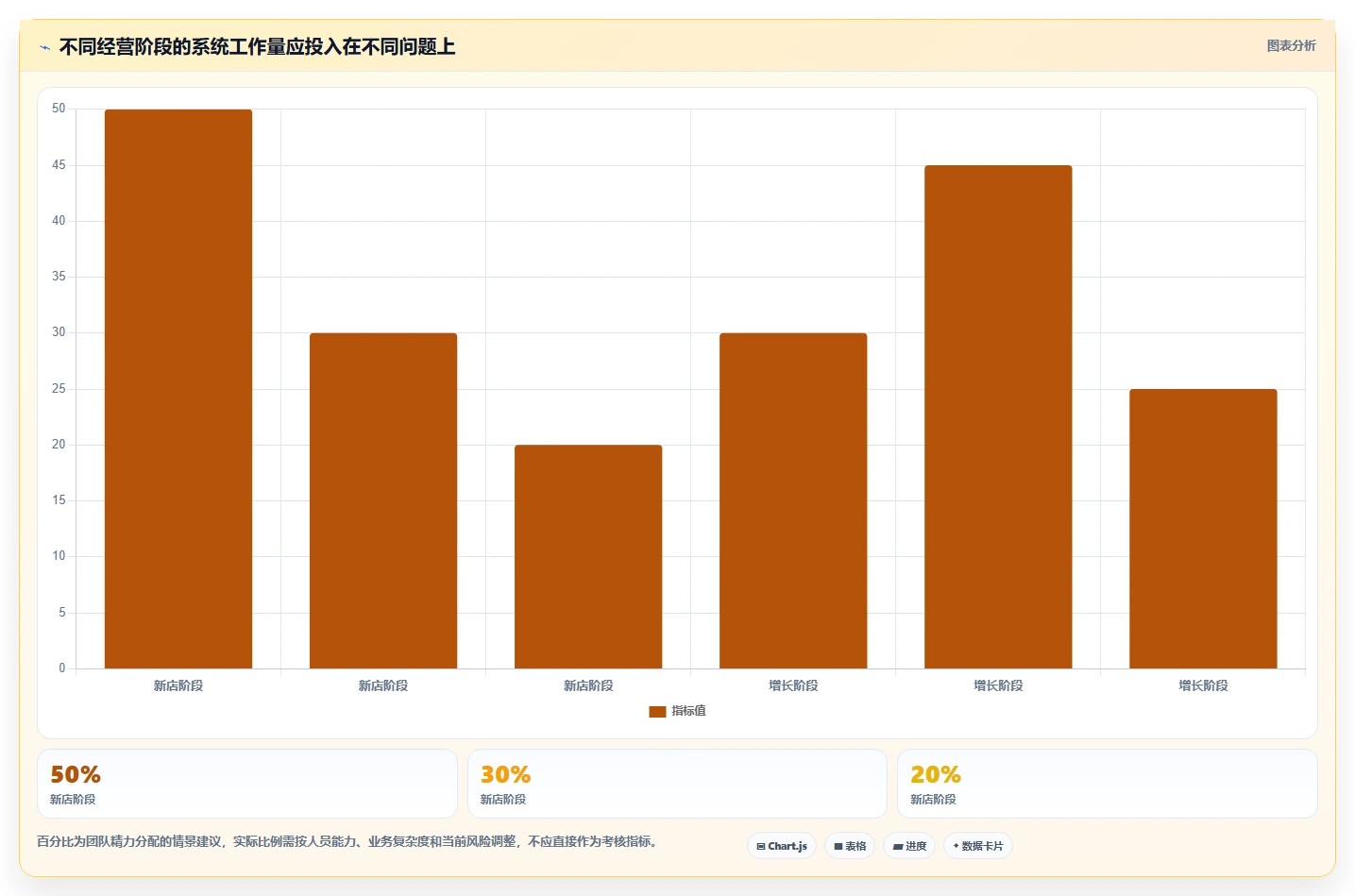Click the Chart.js pill's small box icon

[761, 847]
